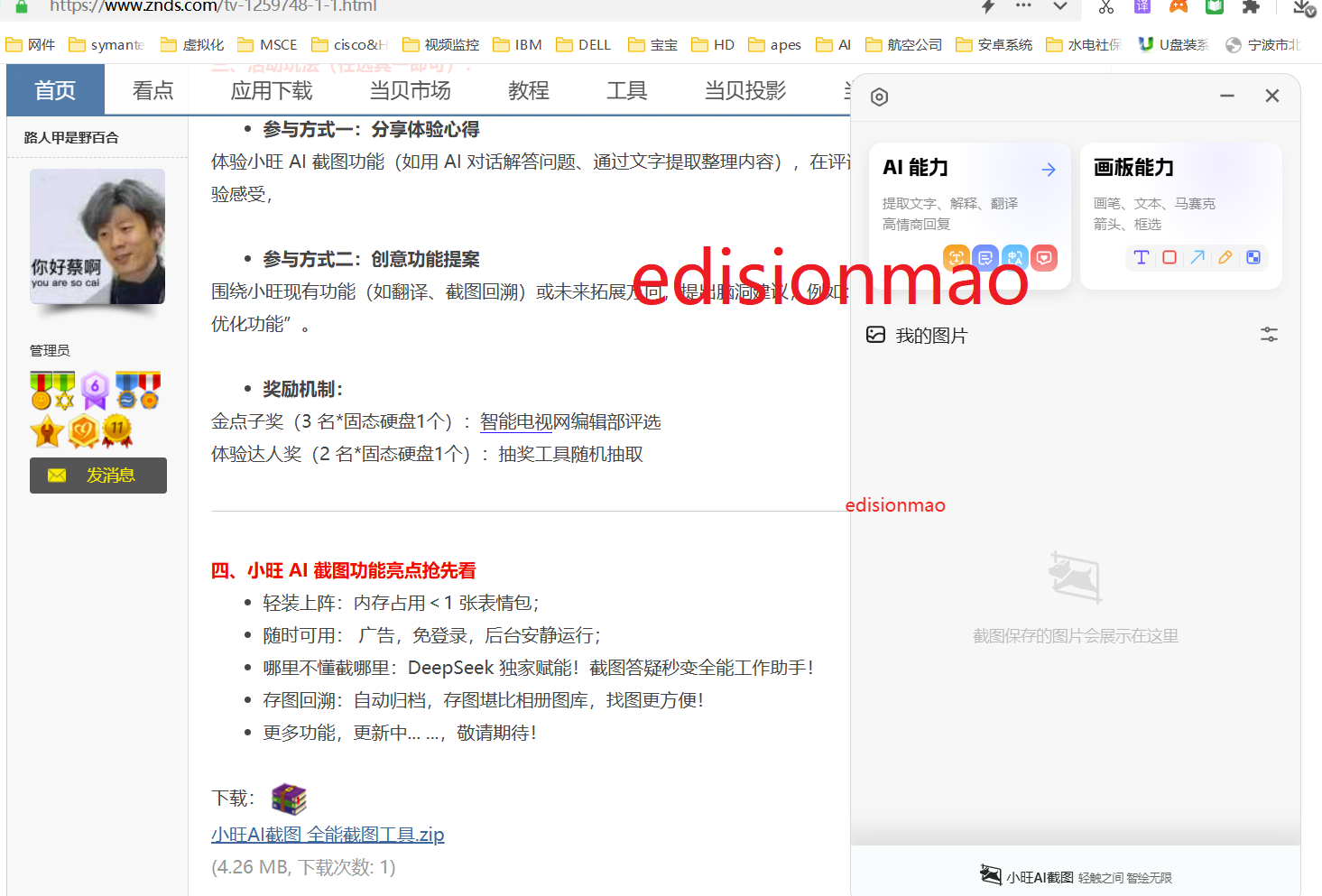Close the 小旺AI截图 panel
The width and height of the screenshot is (1322, 896).
pos(1272,96)
